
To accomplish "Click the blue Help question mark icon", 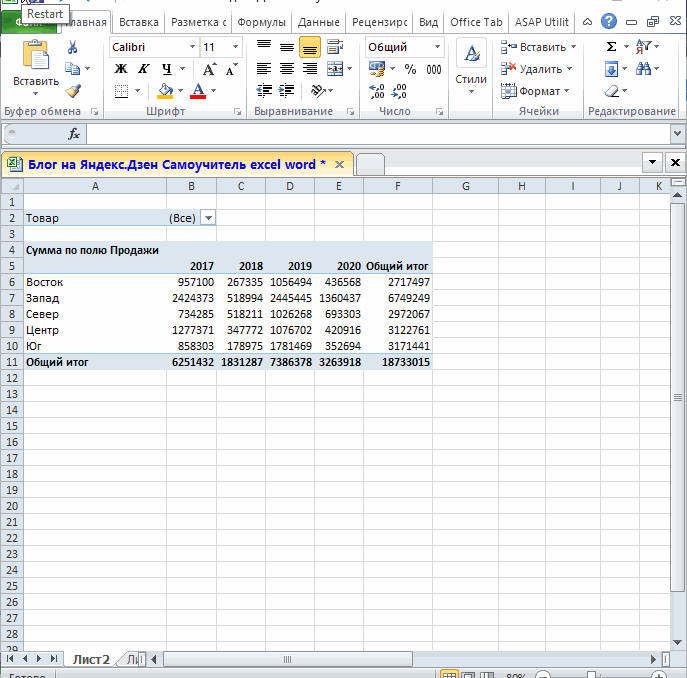I will [609, 21].
